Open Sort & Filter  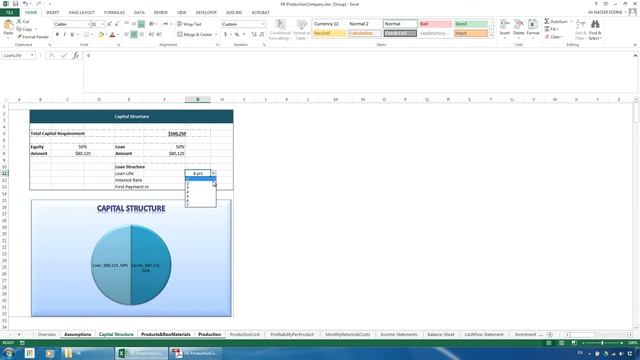click(x=580, y=29)
